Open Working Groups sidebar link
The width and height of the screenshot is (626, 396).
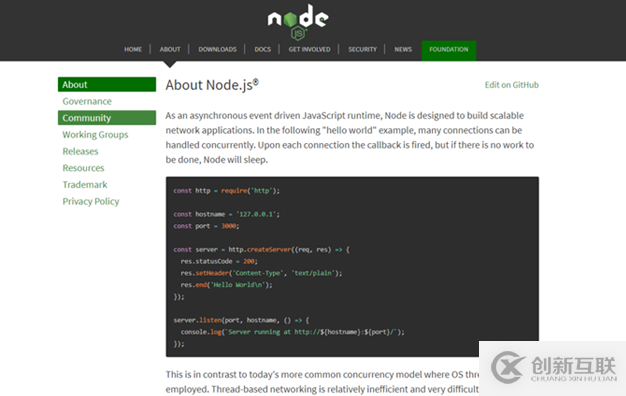click(x=95, y=135)
